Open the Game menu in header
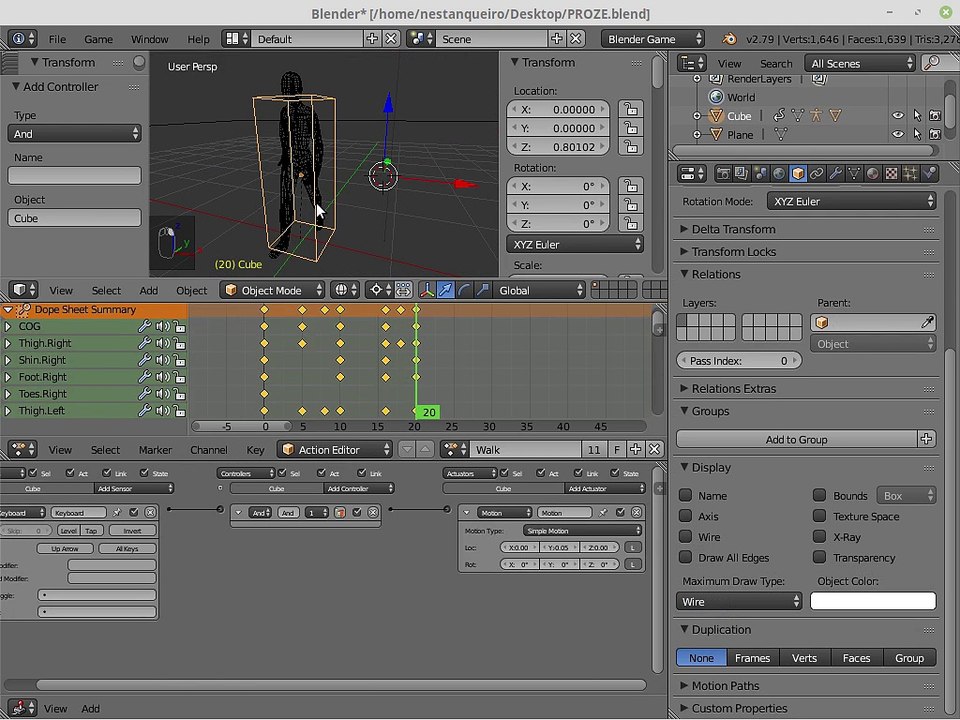Viewport: 960px width, 720px height. coord(98,39)
